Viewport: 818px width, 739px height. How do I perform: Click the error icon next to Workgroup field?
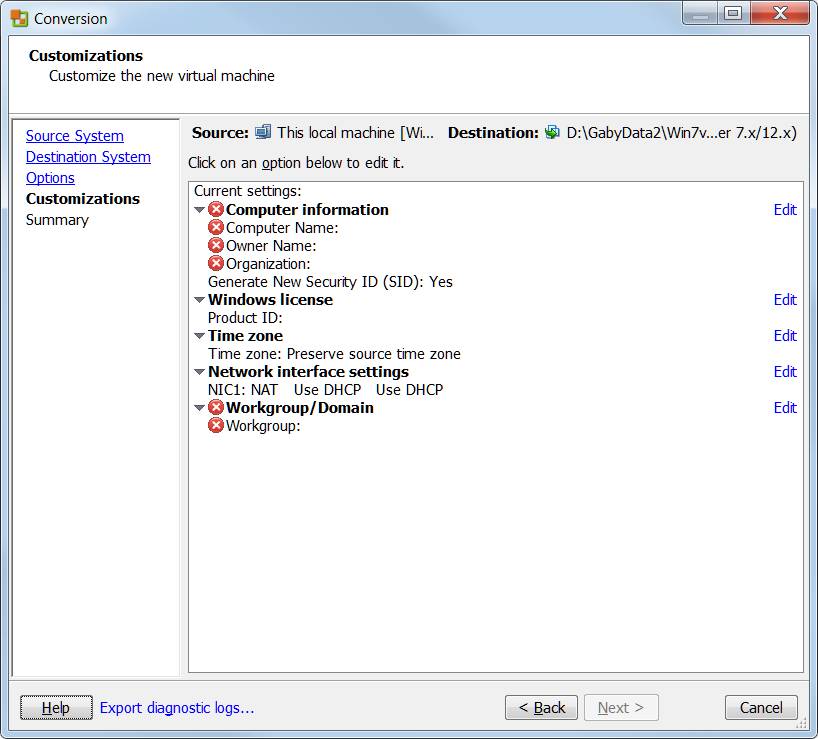pos(215,426)
